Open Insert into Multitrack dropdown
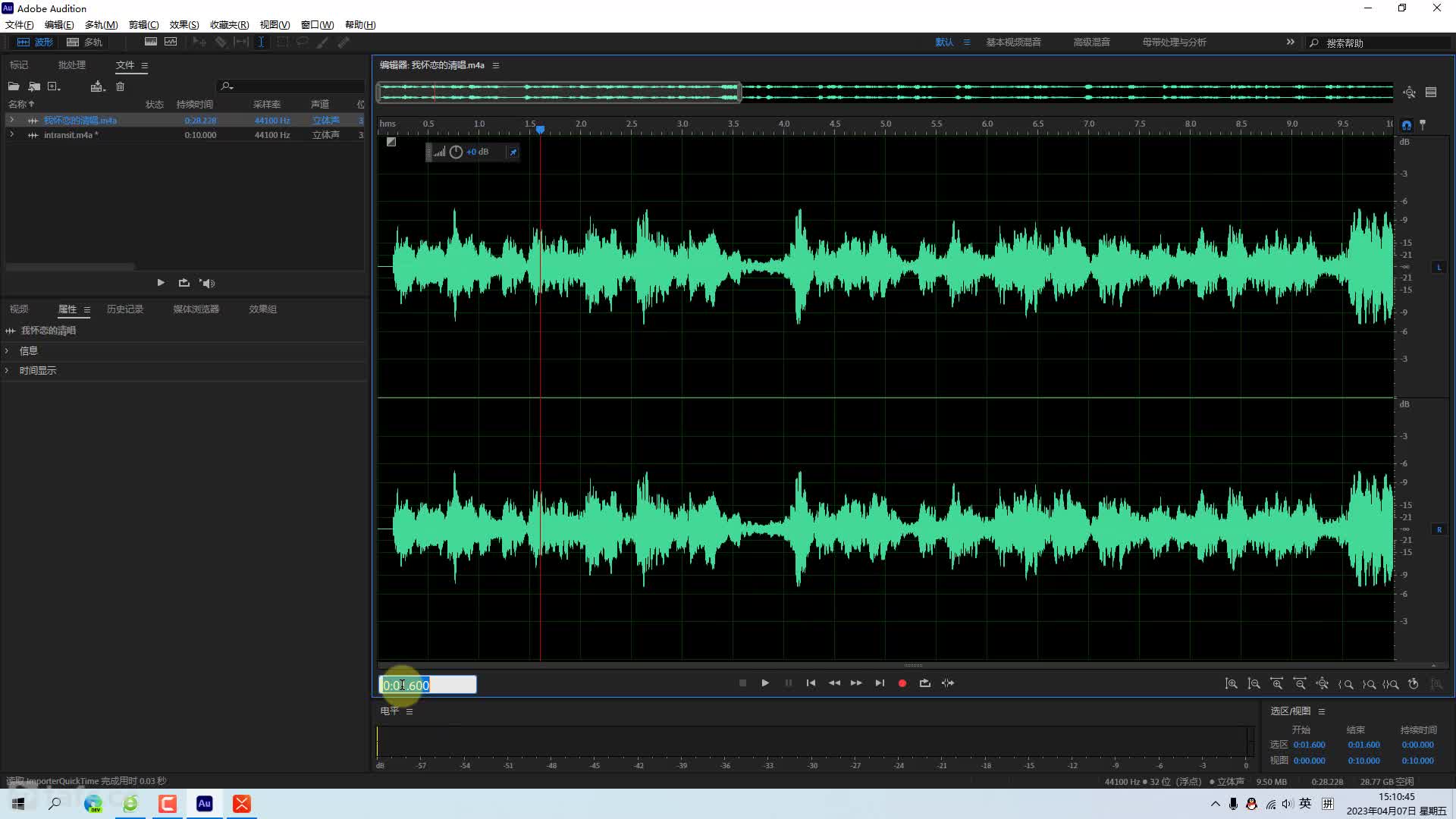 coord(98,86)
